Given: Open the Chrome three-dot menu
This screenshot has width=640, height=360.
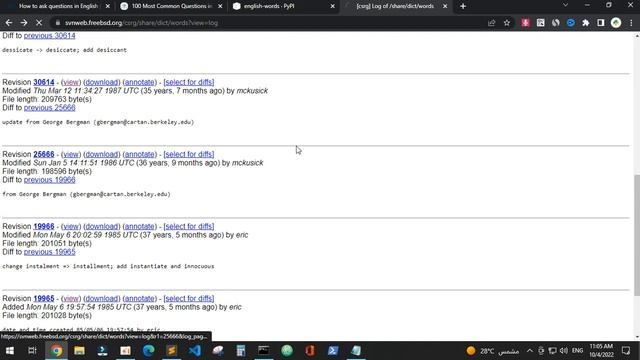Looking at the screenshot, I should [x=631, y=23].
